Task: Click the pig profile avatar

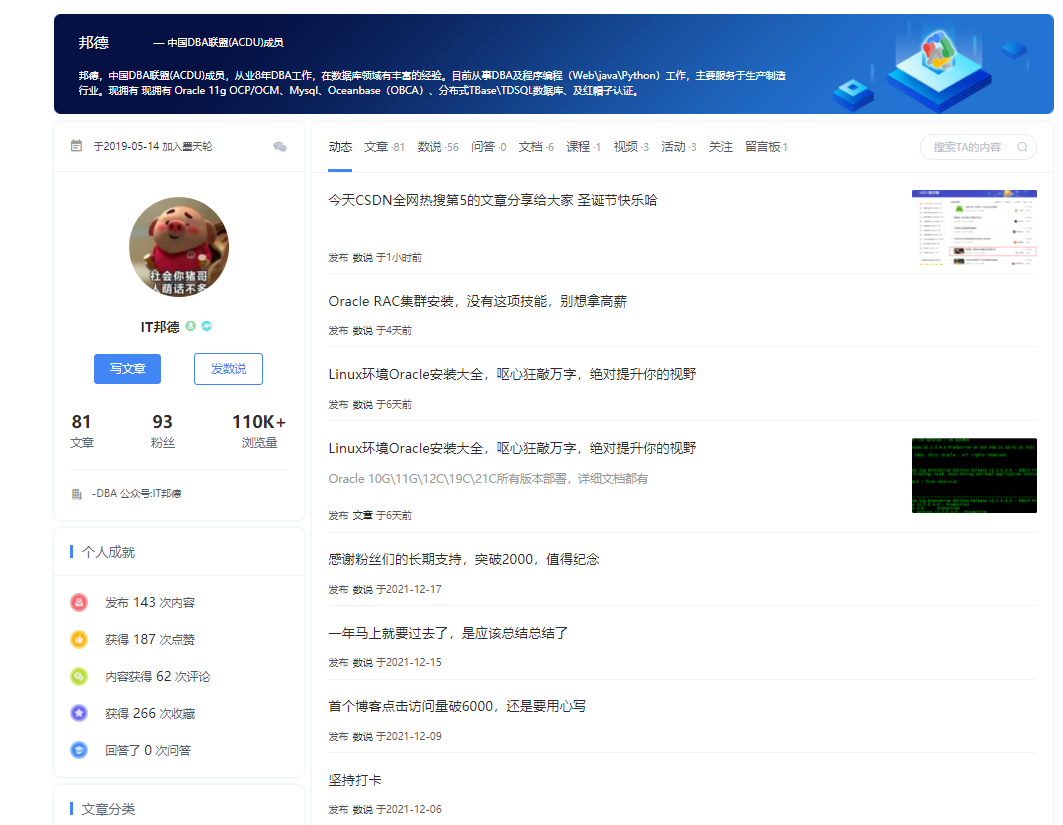Action: 179,247
